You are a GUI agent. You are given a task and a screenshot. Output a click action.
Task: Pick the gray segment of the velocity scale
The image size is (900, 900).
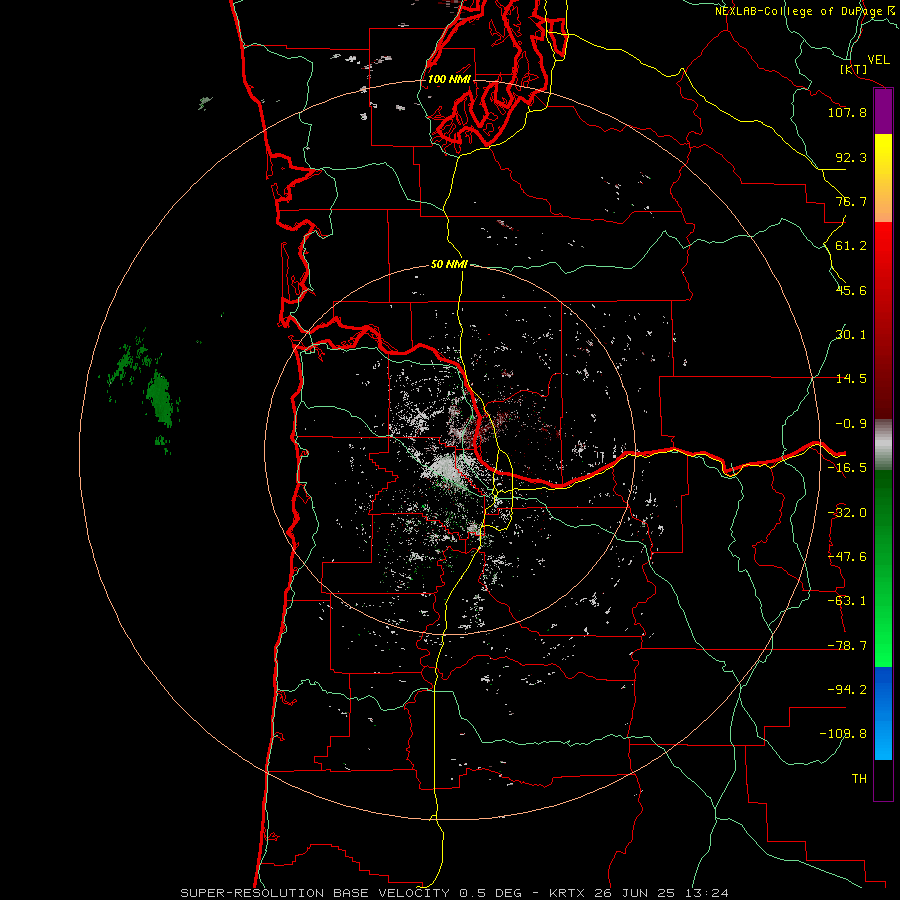pos(883,445)
